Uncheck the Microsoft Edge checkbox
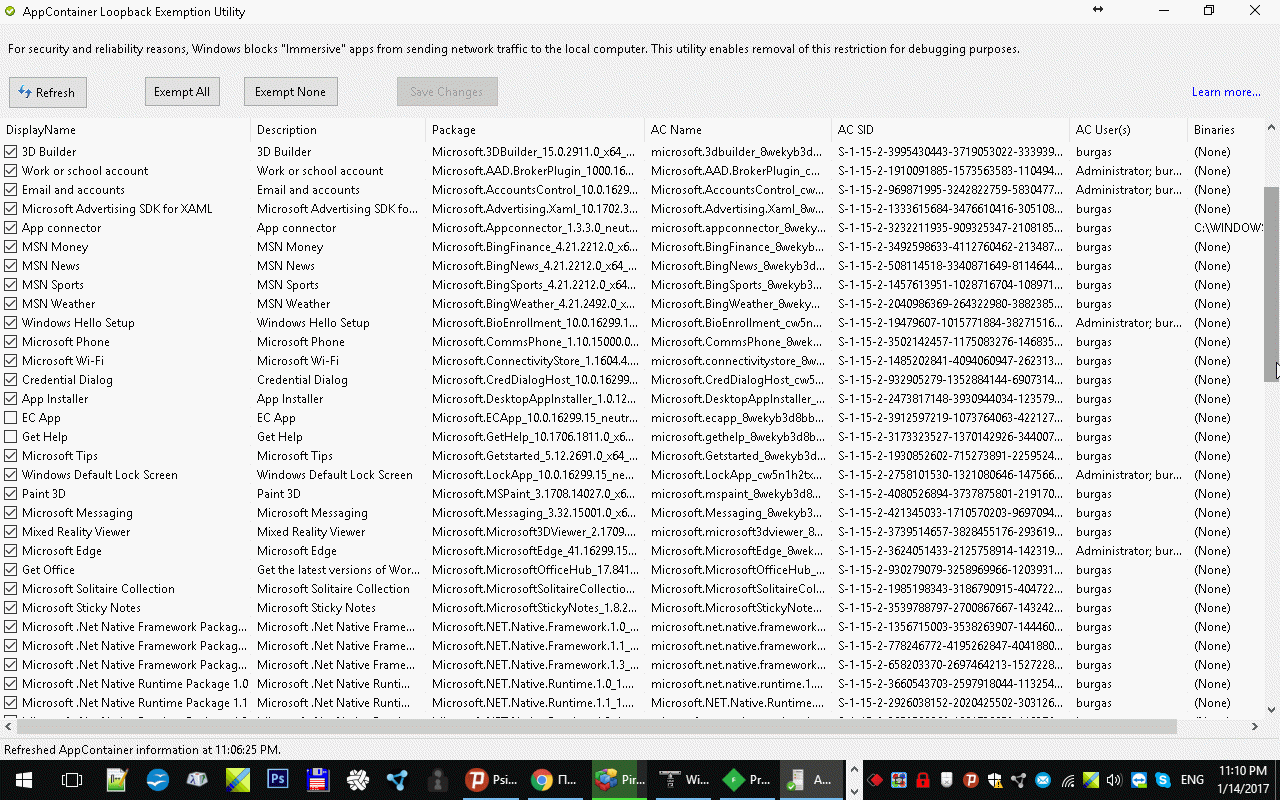1280x800 pixels. click(x=11, y=551)
